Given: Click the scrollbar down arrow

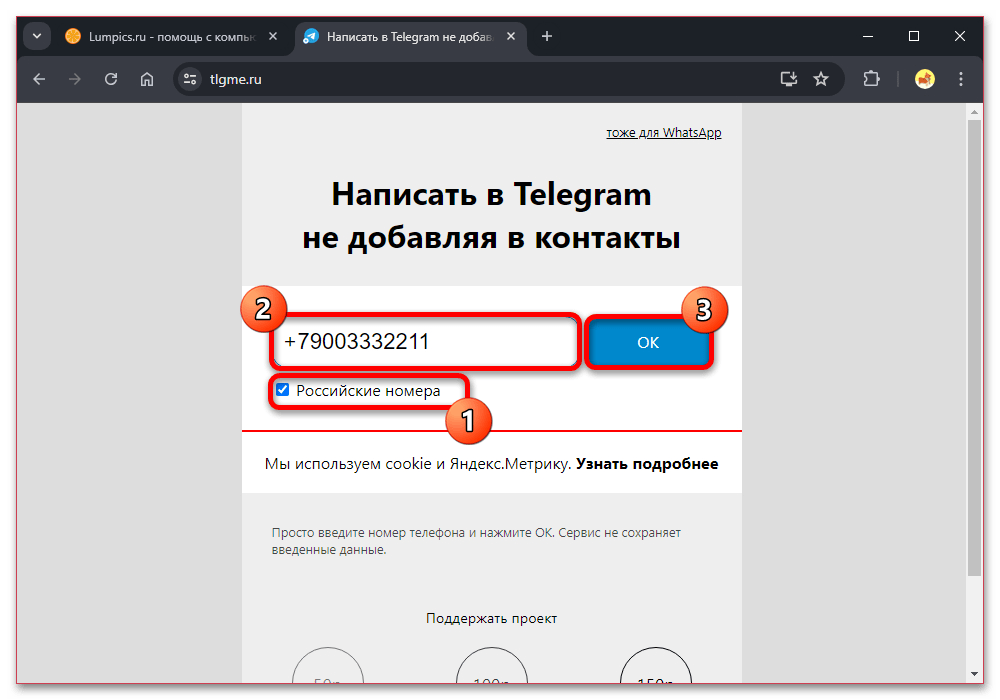Looking at the screenshot, I should (974, 673).
